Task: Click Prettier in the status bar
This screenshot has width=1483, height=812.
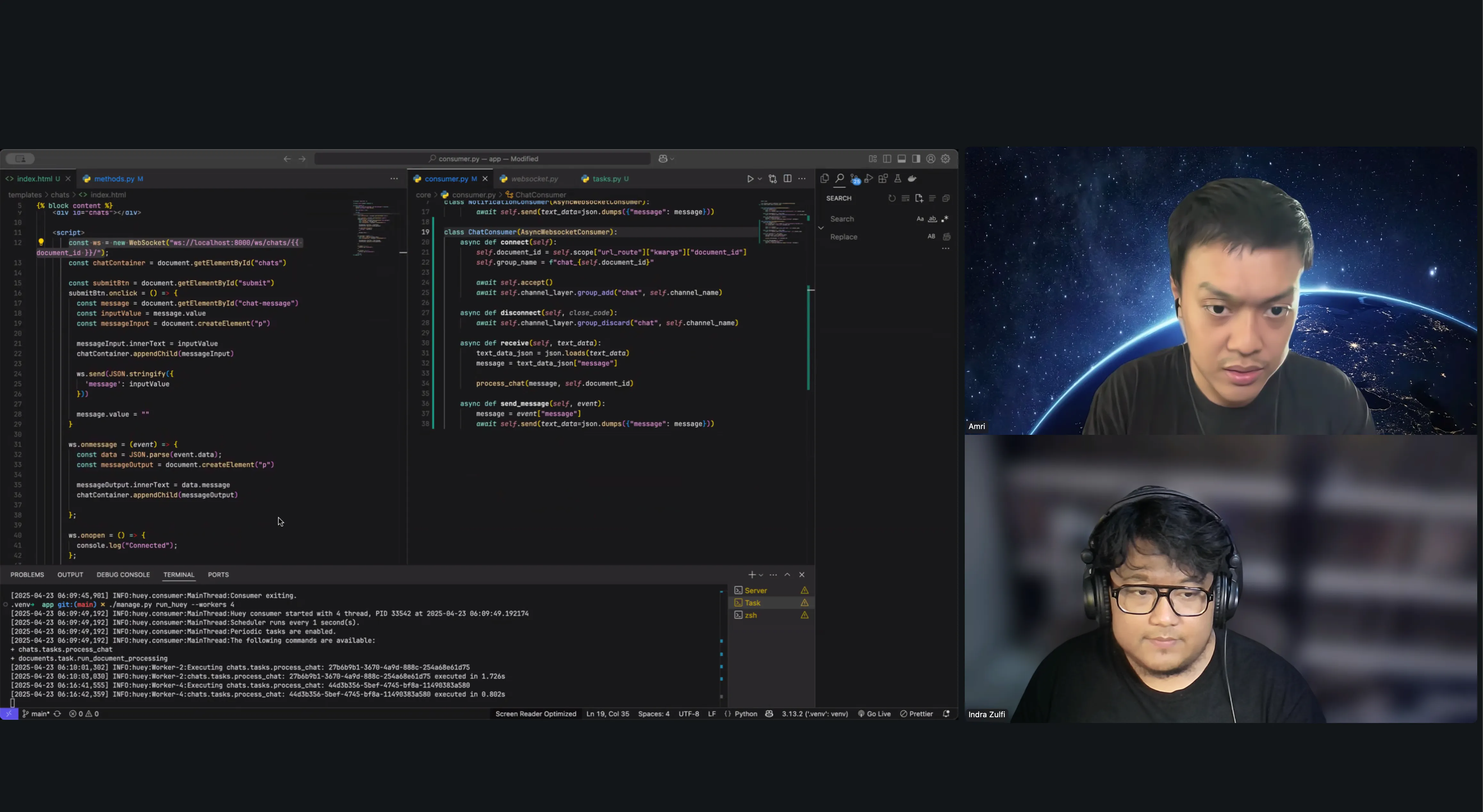Action: 916,714
